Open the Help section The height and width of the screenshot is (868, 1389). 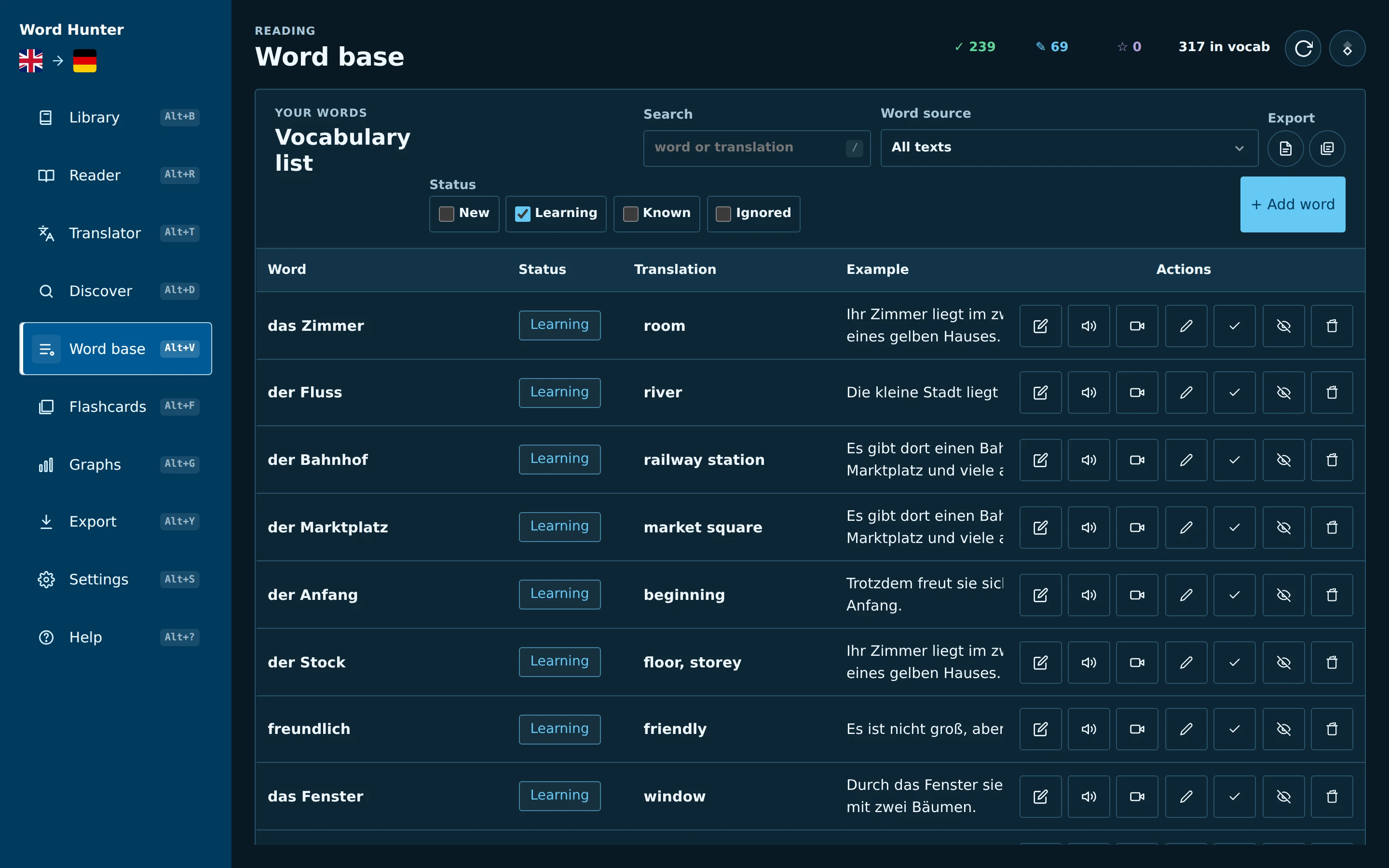(116, 637)
